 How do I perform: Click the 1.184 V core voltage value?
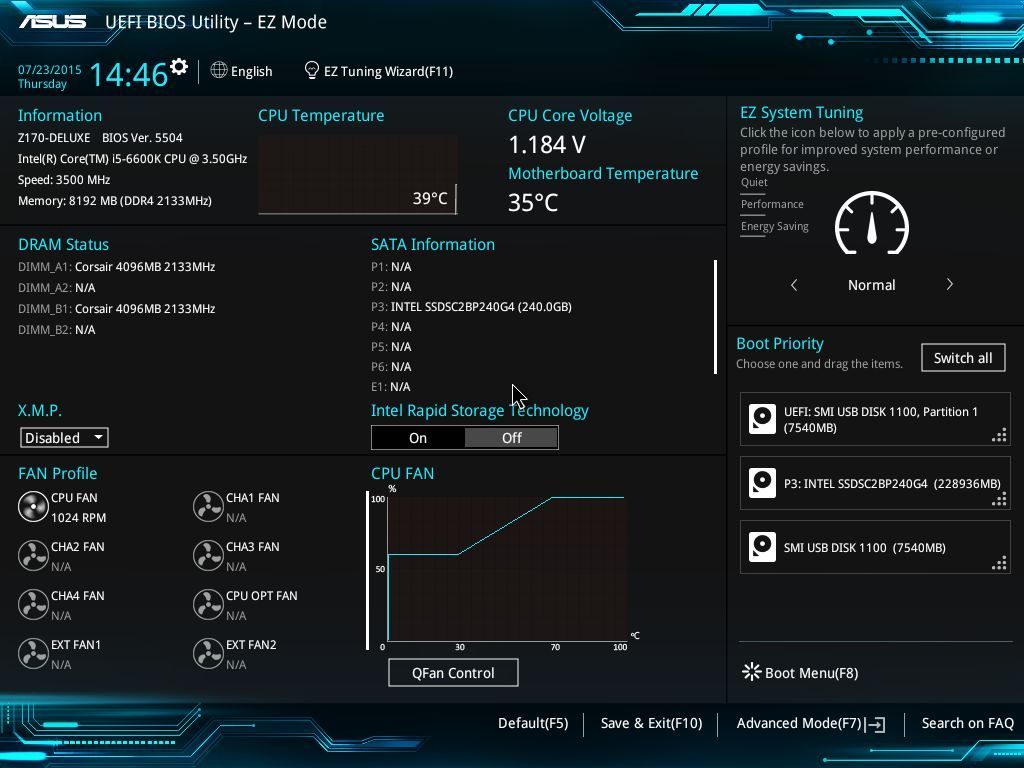(x=547, y=144)
